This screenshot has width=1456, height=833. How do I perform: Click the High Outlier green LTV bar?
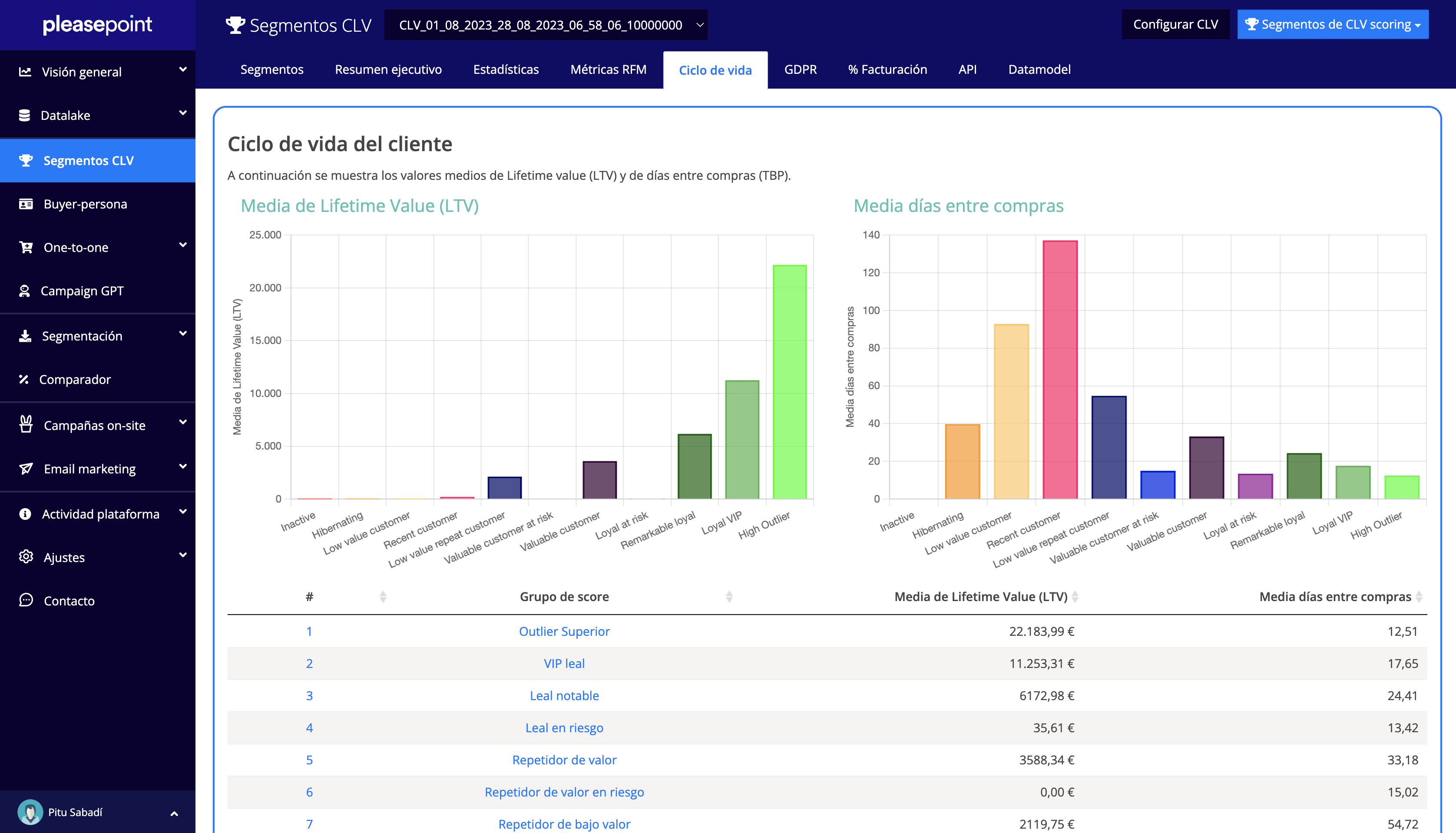click(x=790, y=382)
